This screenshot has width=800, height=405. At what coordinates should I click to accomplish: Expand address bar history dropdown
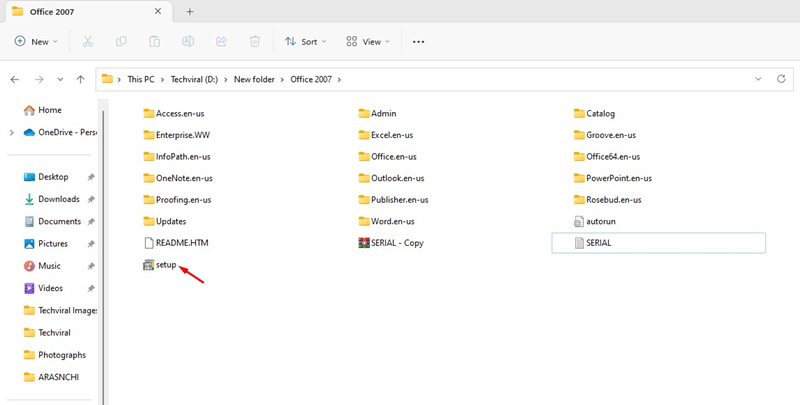pos(758,79)
